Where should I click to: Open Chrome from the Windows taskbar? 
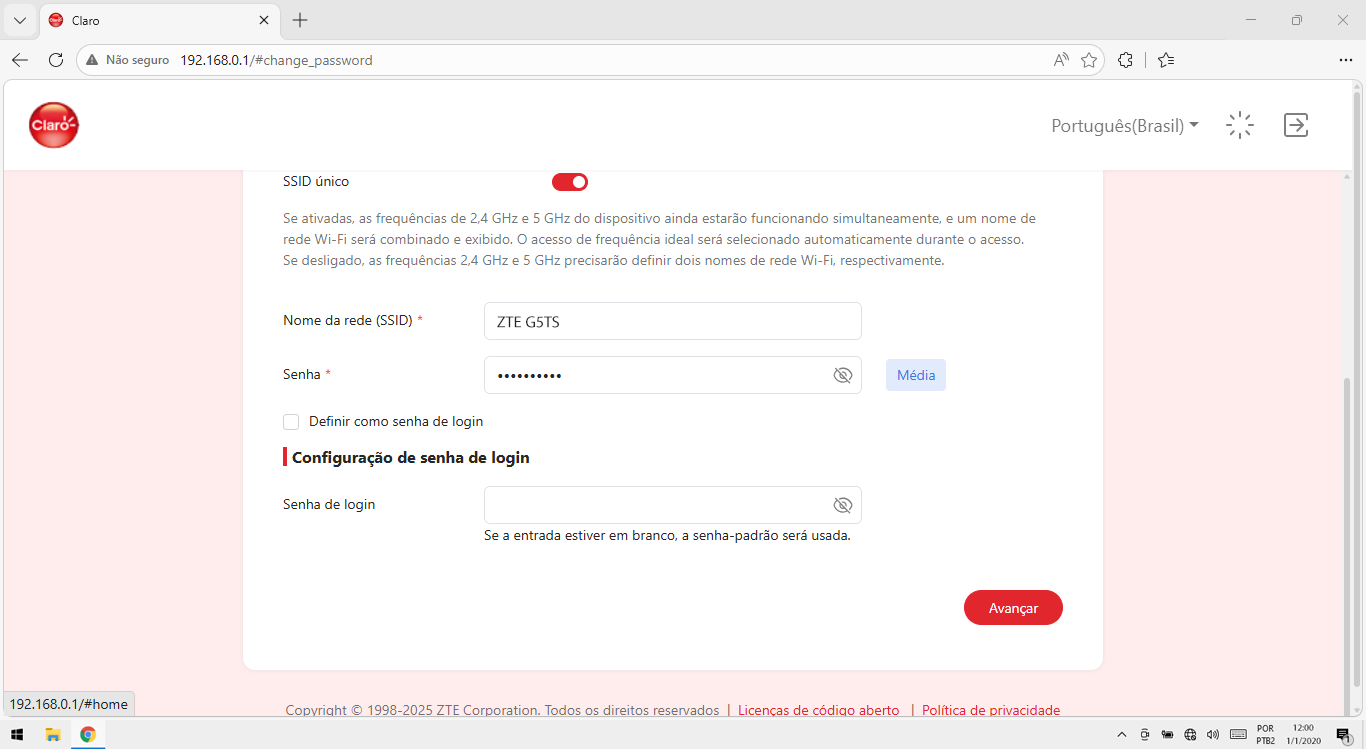tap(88, 735)
